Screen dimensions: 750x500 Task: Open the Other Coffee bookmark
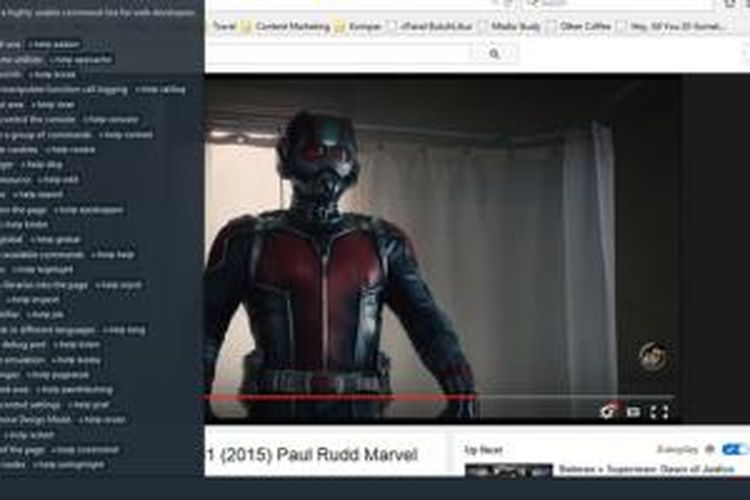point(580,26)
